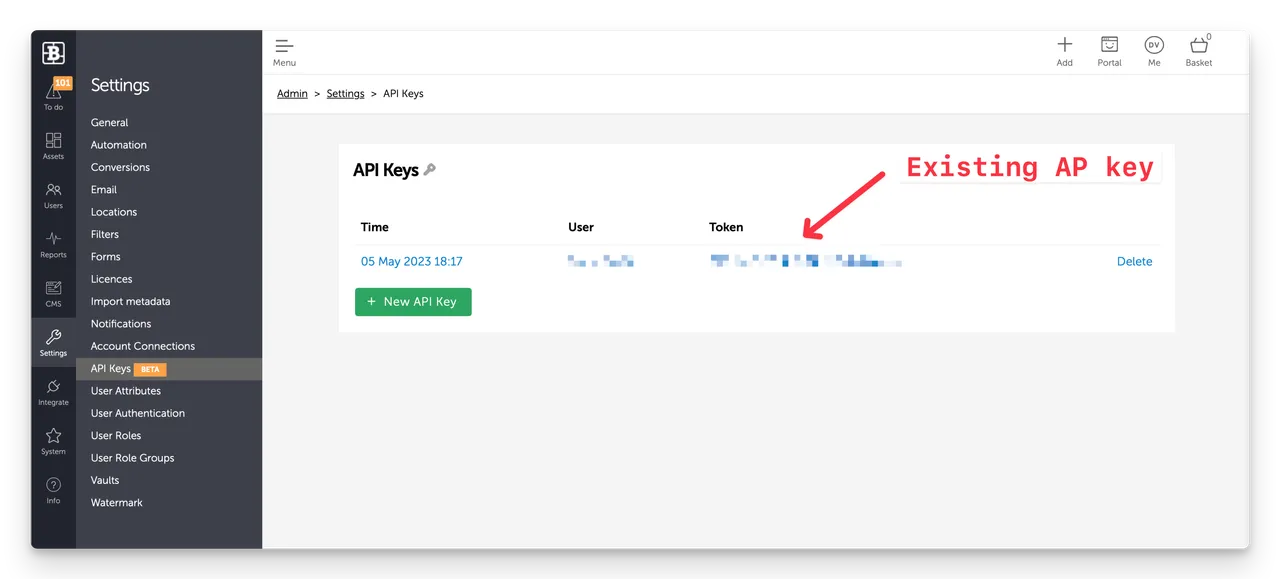Open the System star icon
Screen dimensions: 1280x579
(53, 436)
